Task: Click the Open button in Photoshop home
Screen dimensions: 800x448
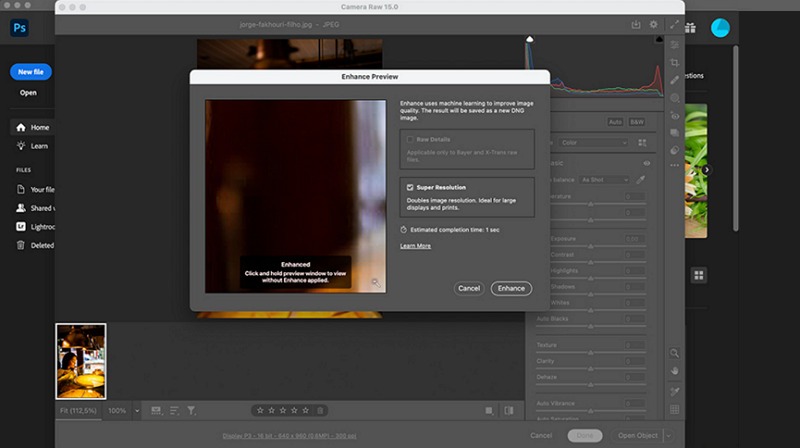Action: [x=28, y=93]
